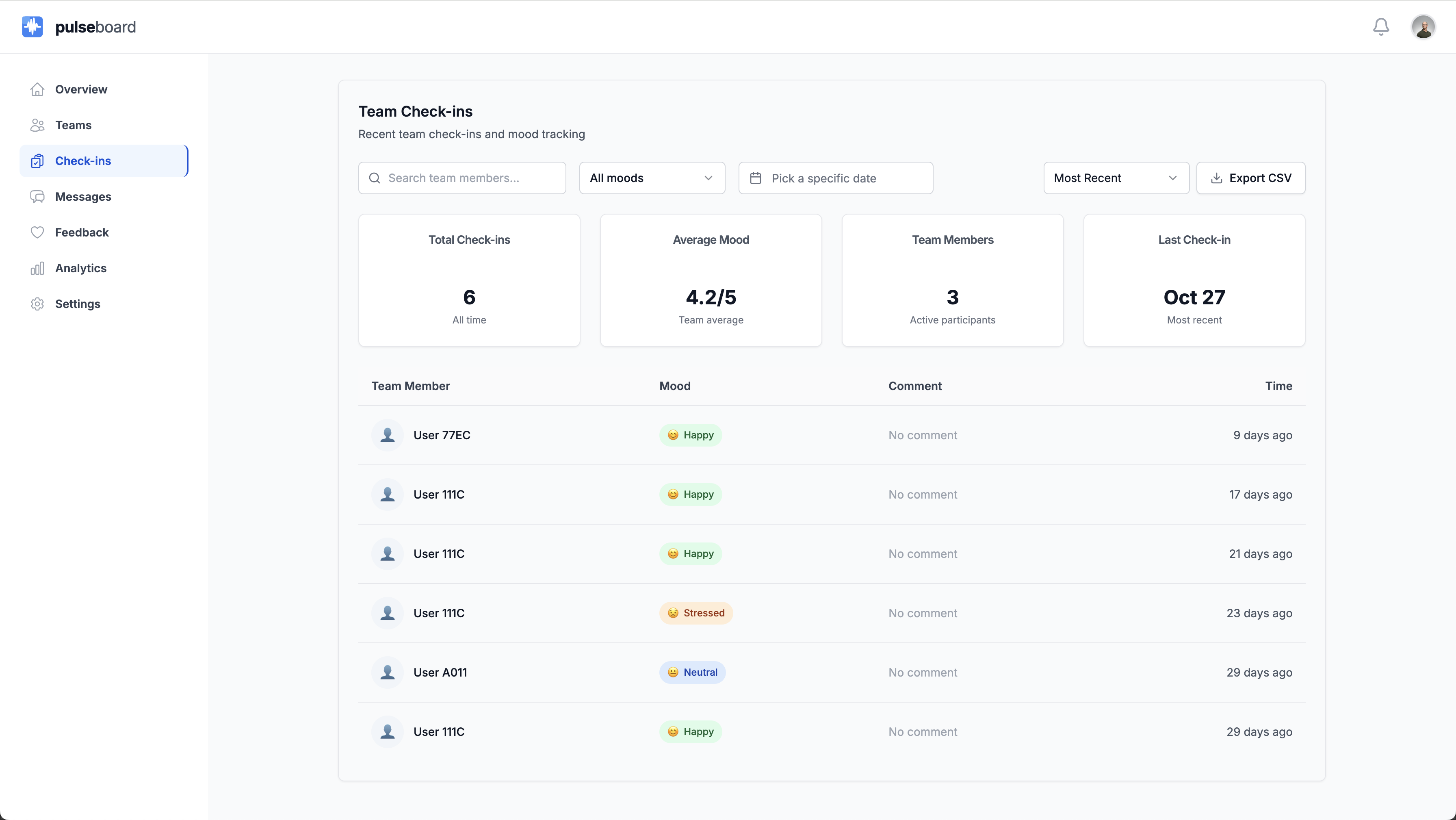Viewport: 1456px width, 820px height.
Task: Click the Analytics bar chart icon
Action: (x=37, y=268)
